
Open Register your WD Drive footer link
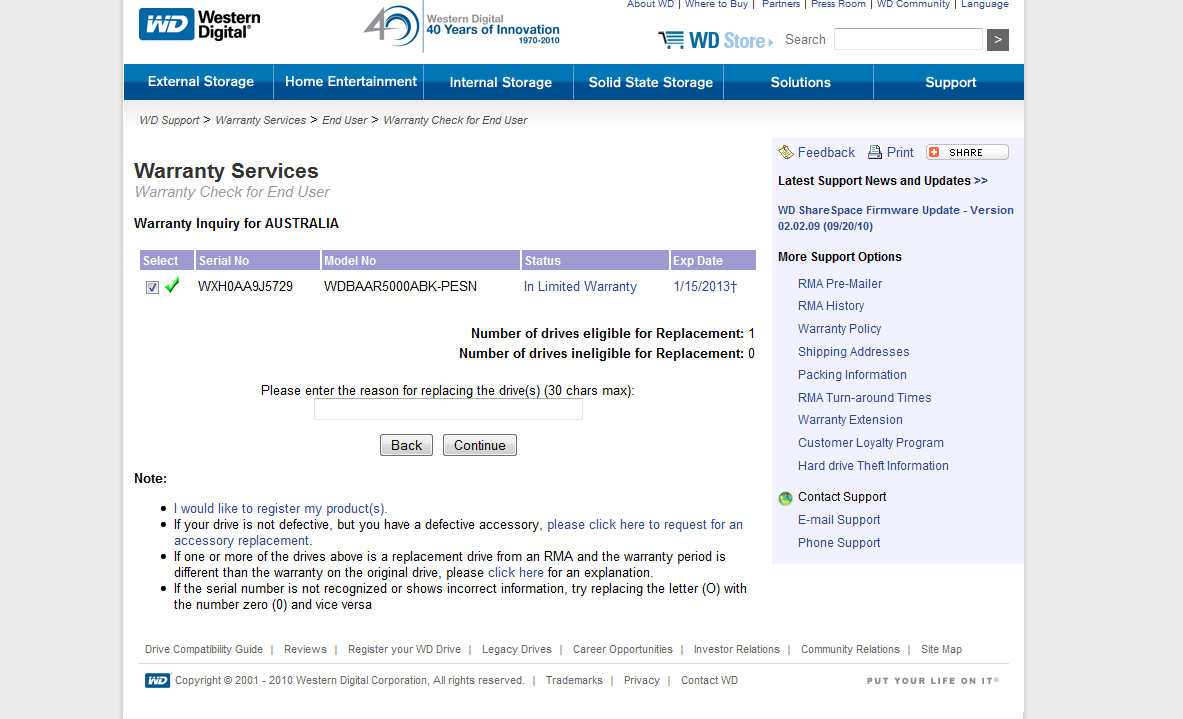pos(404,650)
